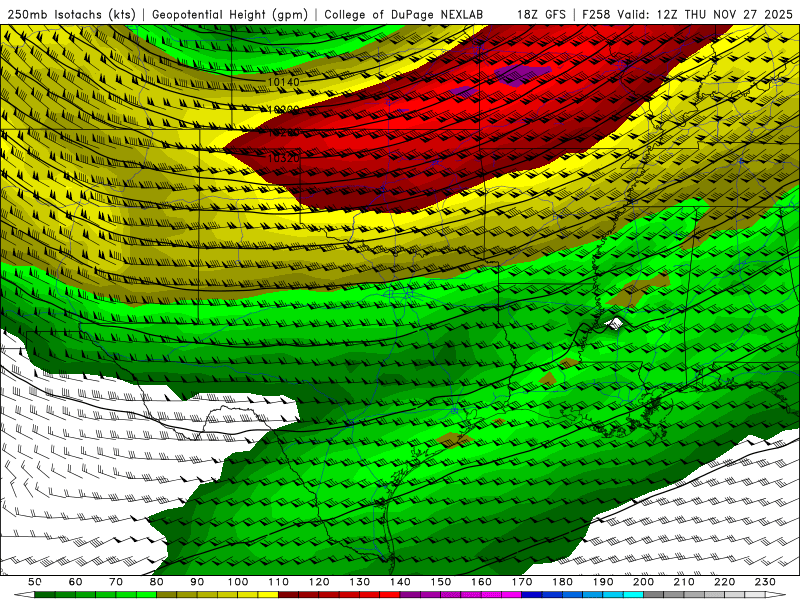Pick the darkest green swatch below 50
The image size is (800, 600).
click(44, 595)
